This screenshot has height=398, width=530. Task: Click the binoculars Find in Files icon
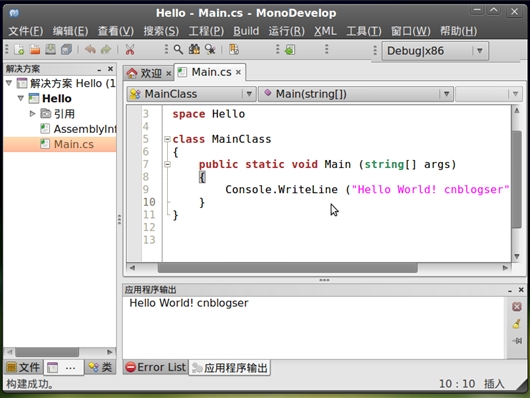coord(194,50)
